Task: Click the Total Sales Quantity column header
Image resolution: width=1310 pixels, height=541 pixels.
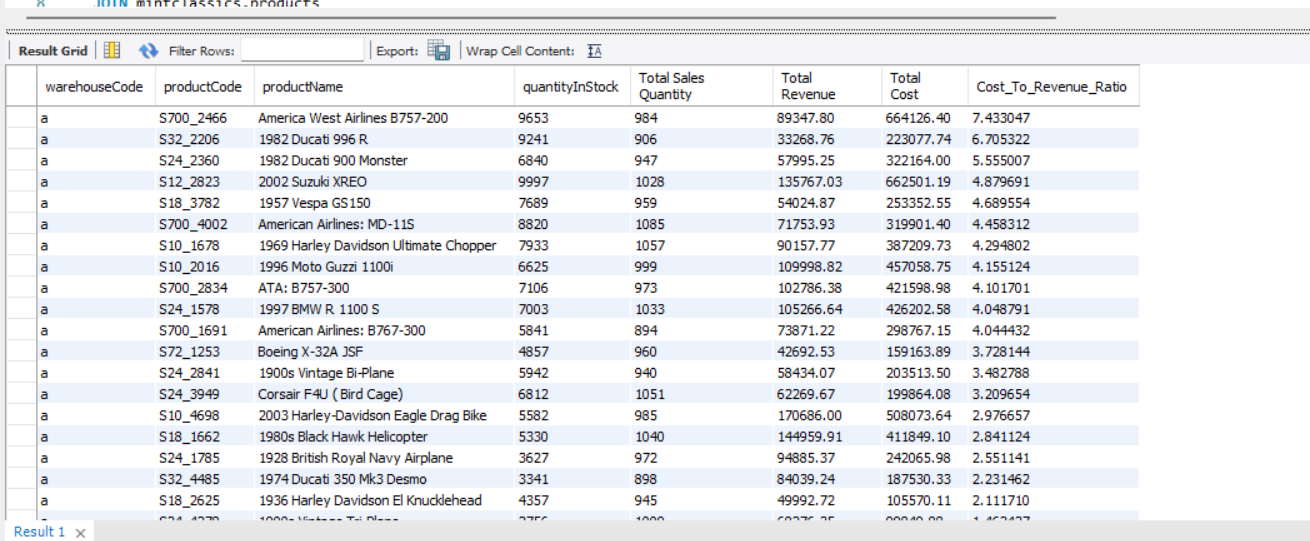Action: click(x=702, y=87)
